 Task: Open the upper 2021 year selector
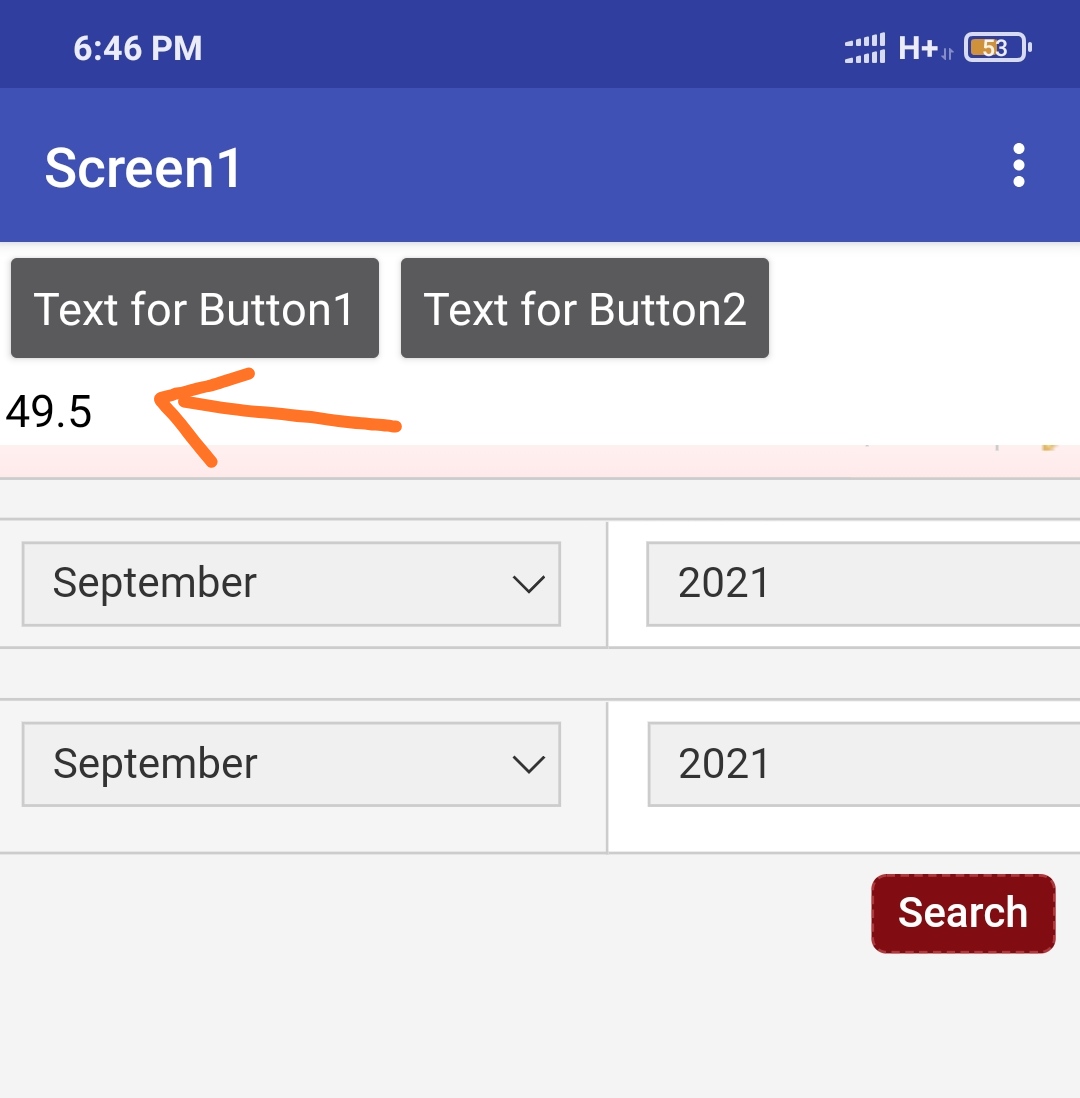860,584
